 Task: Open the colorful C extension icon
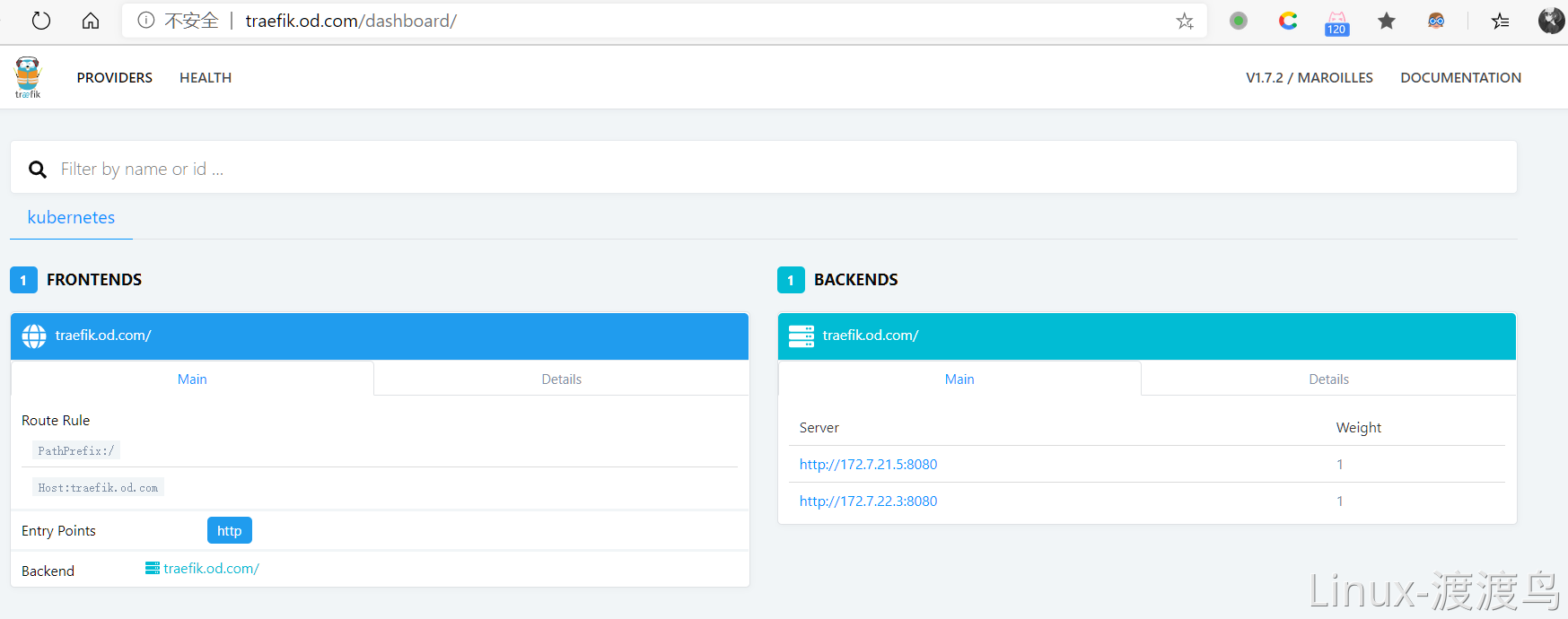coord(1288,21)
